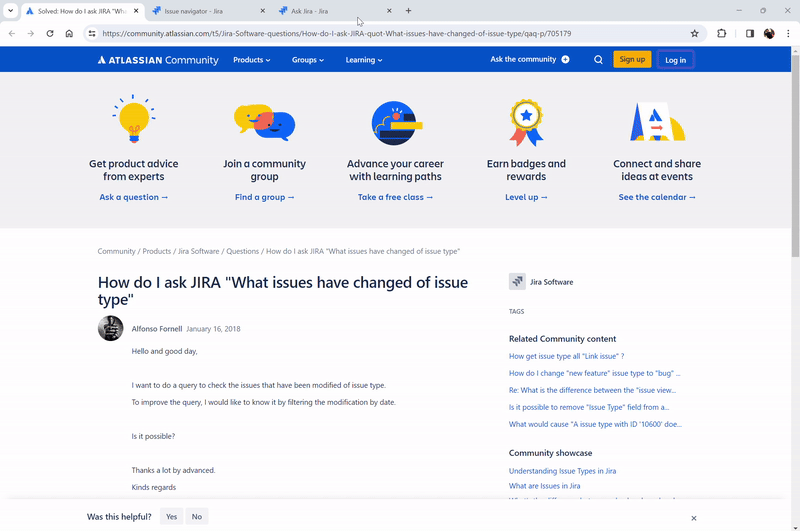Image resolution: width=800 pixels, height=531 pixels.
Task: Answer No to Was this helpful
Action: coord(197,517)
